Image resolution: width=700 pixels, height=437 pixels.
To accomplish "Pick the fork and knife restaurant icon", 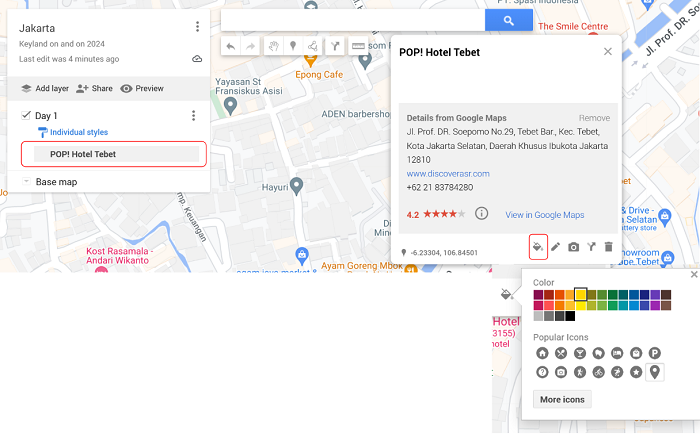I will click(x=561, y=354).
